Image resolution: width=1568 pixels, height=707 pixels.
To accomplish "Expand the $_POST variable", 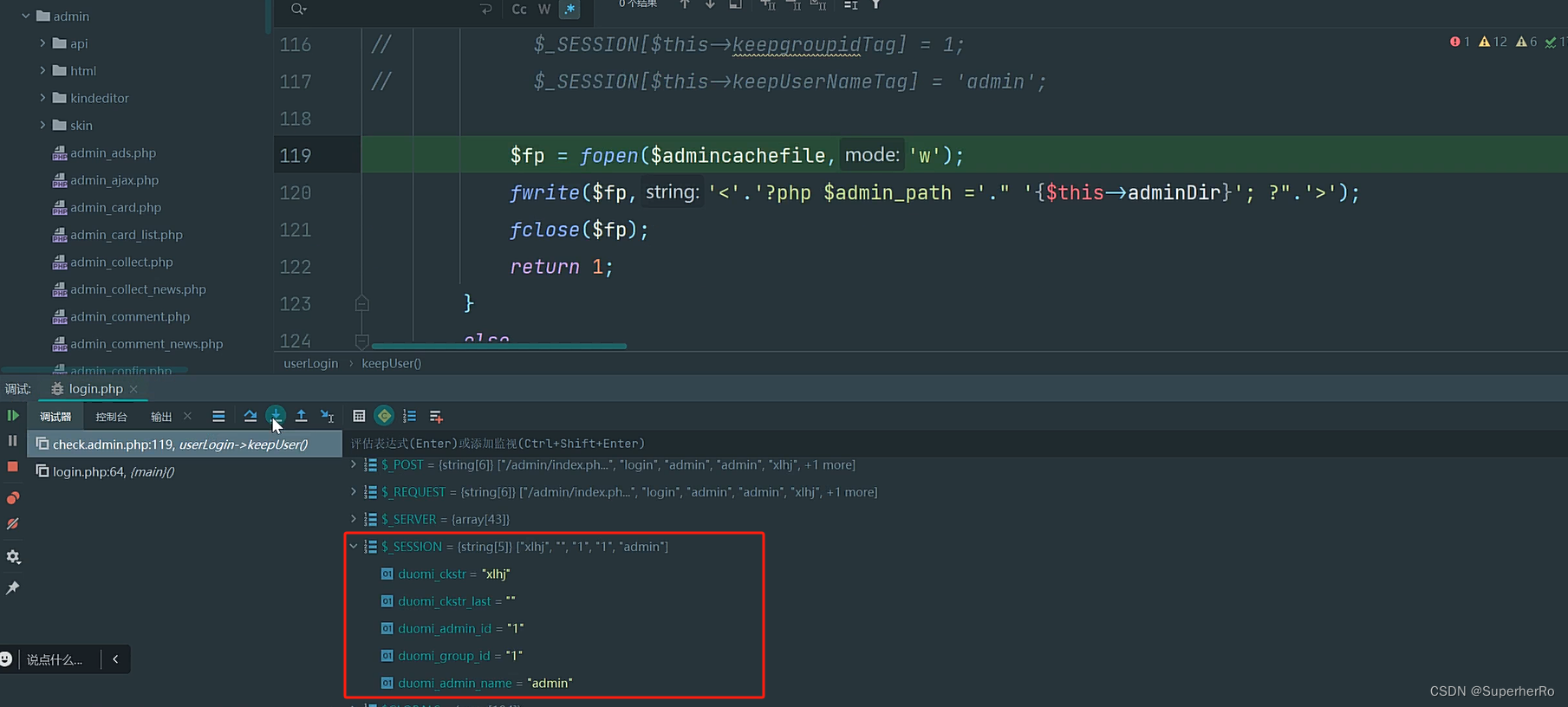I will point(354,464).
